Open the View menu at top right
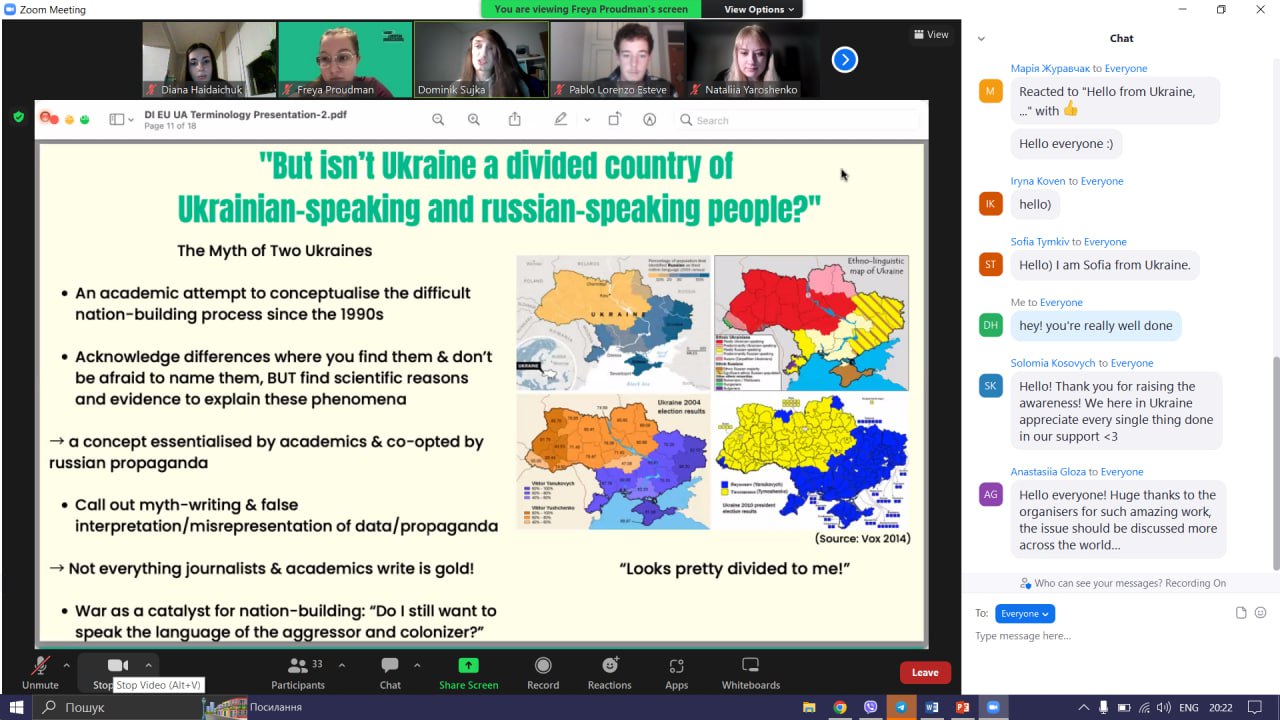 [931, 33]
